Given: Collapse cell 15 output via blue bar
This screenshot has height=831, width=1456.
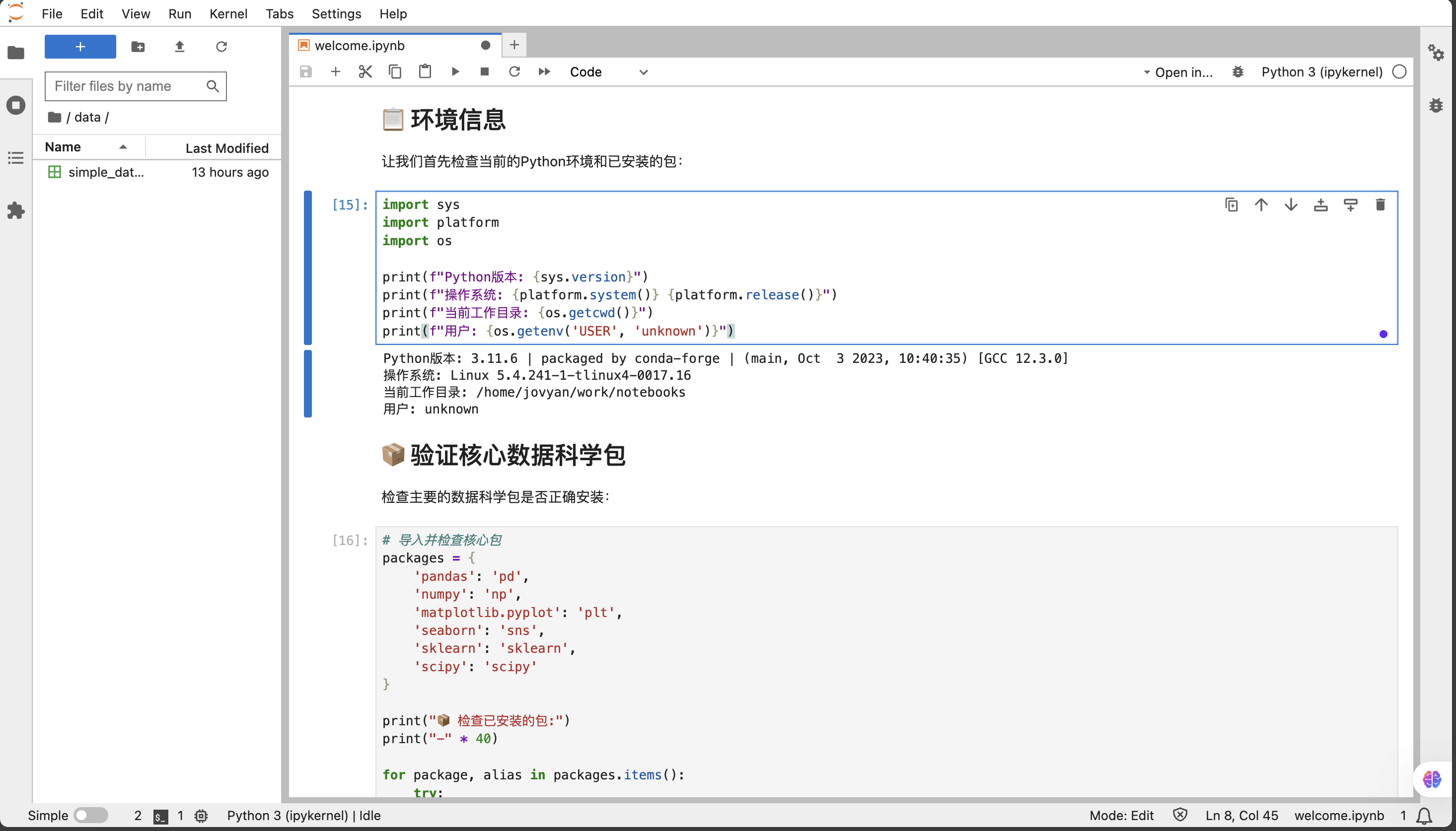Looking at the screenshot, I should coord(308,384).
